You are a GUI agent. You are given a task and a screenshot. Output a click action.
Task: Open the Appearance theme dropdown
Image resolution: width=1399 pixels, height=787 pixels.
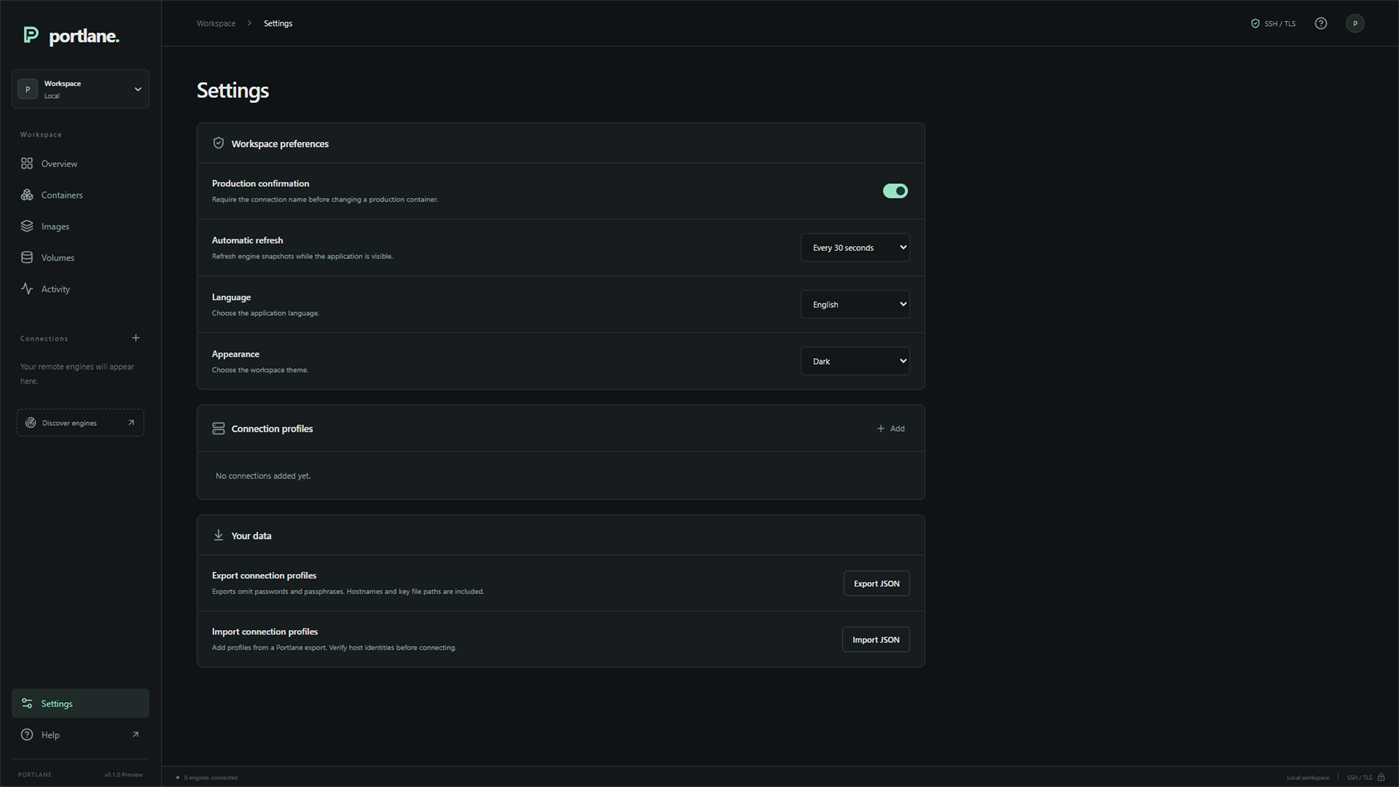855,361
